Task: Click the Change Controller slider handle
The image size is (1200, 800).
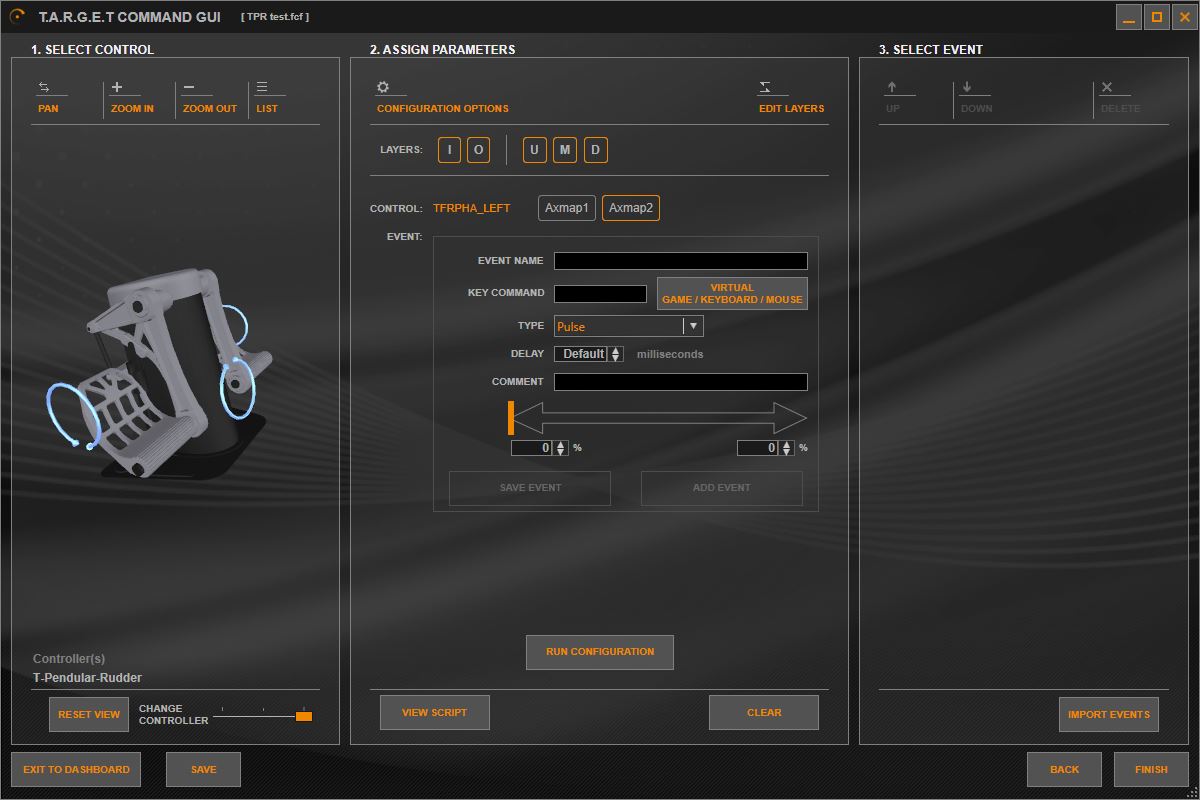Action: click(x=304, y=716)
